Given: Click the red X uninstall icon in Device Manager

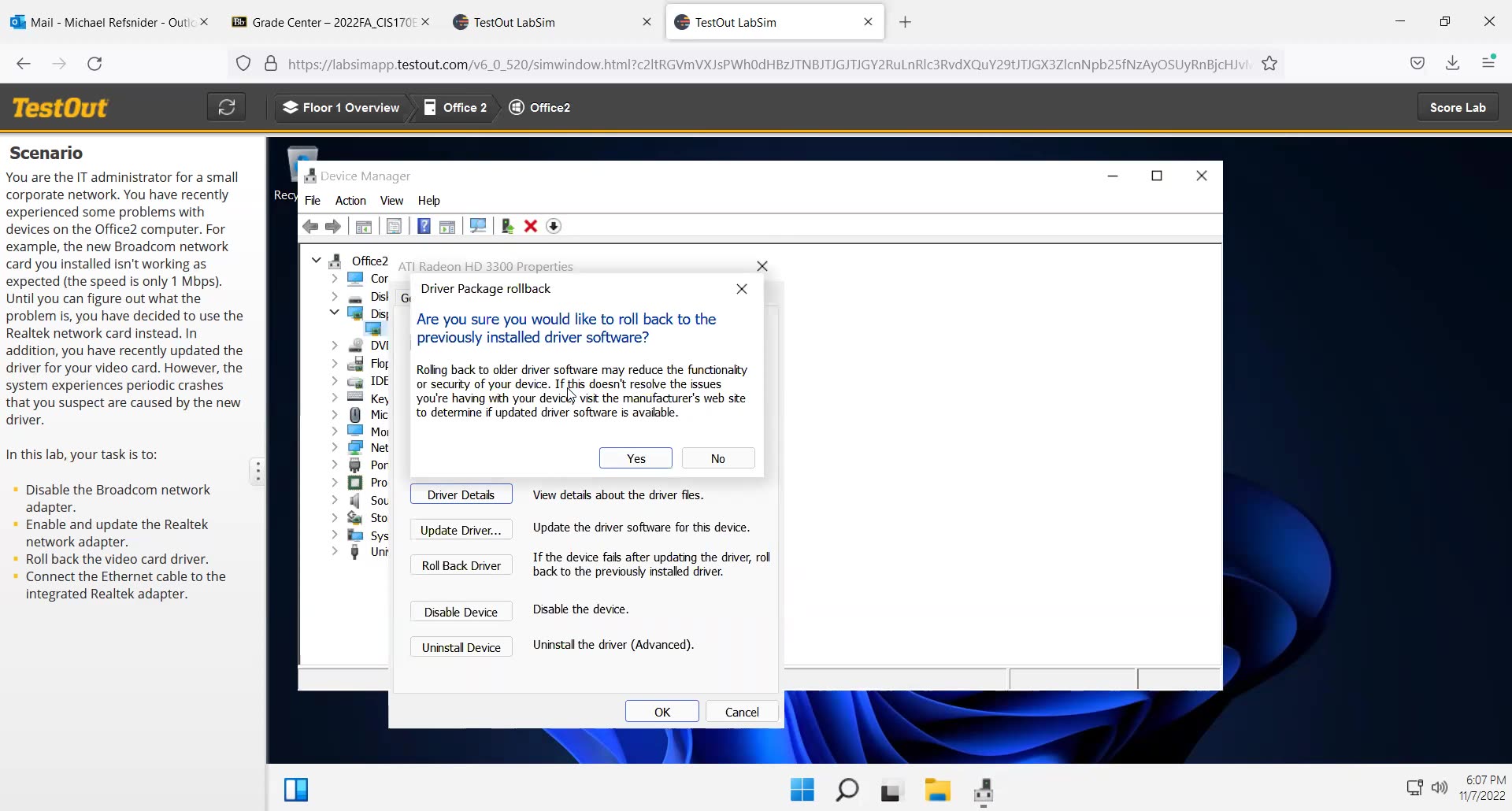Looking at the screenshot, I should pos(530,226).
